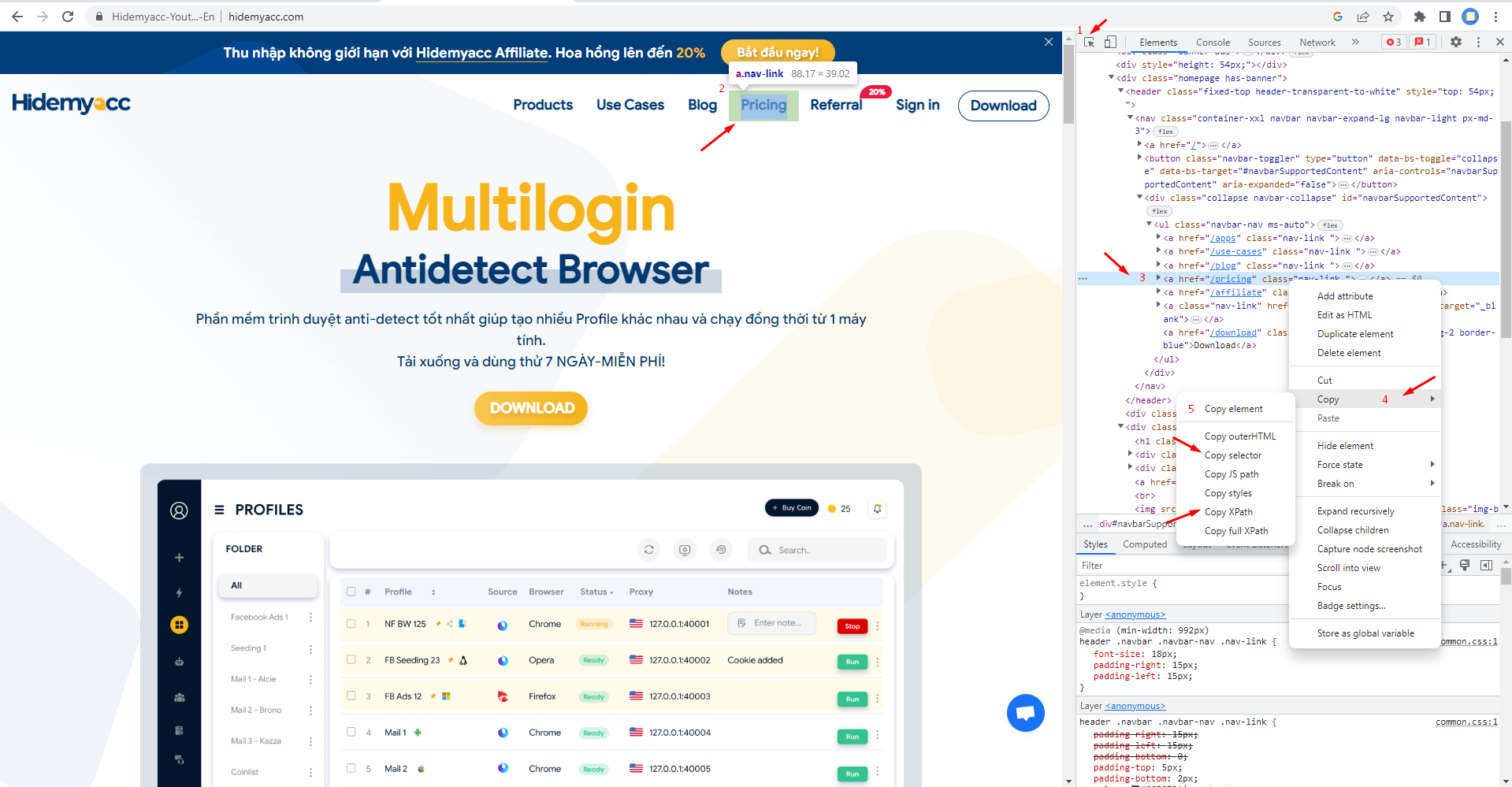Screen dimensions: 1512x787
Task: Click the Enter note field for NF BW 125
Action: tap(772, 623)
